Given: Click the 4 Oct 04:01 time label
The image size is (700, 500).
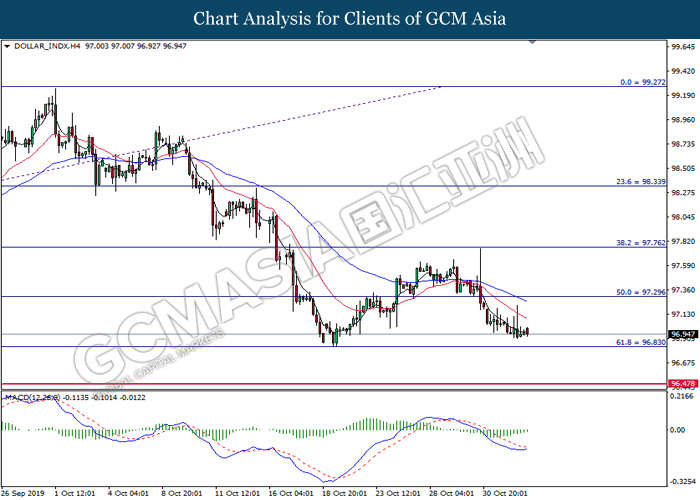Looking at the screenshot, I should [128, 493].
